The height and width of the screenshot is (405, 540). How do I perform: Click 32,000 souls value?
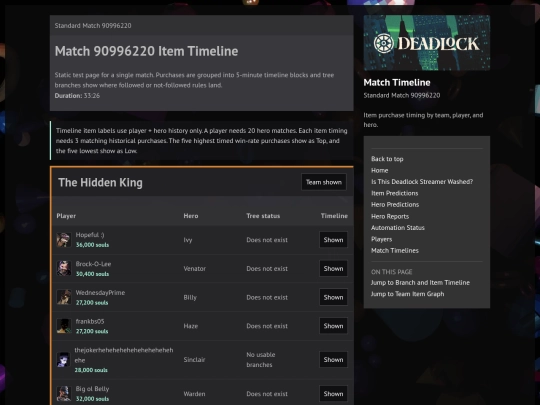[x=92, y=399]
